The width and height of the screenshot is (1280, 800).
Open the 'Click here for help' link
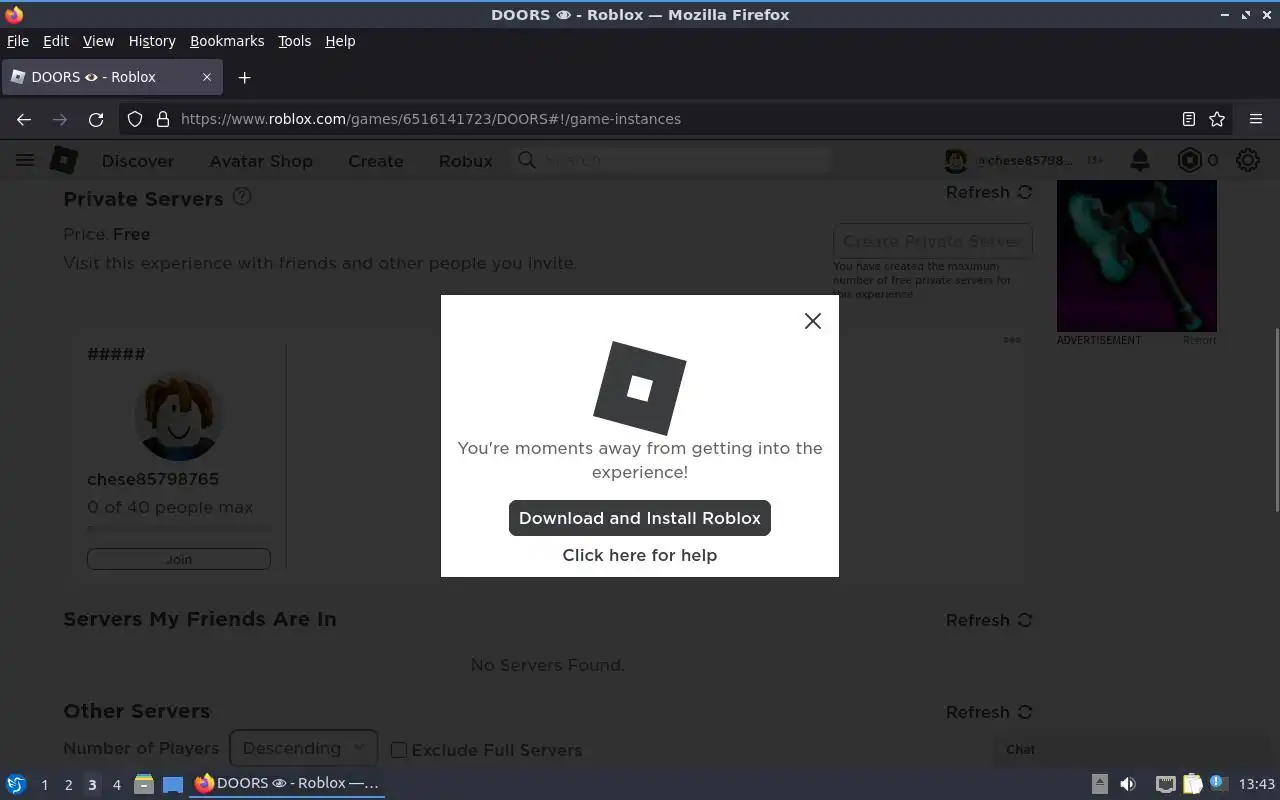coord(640,555)
